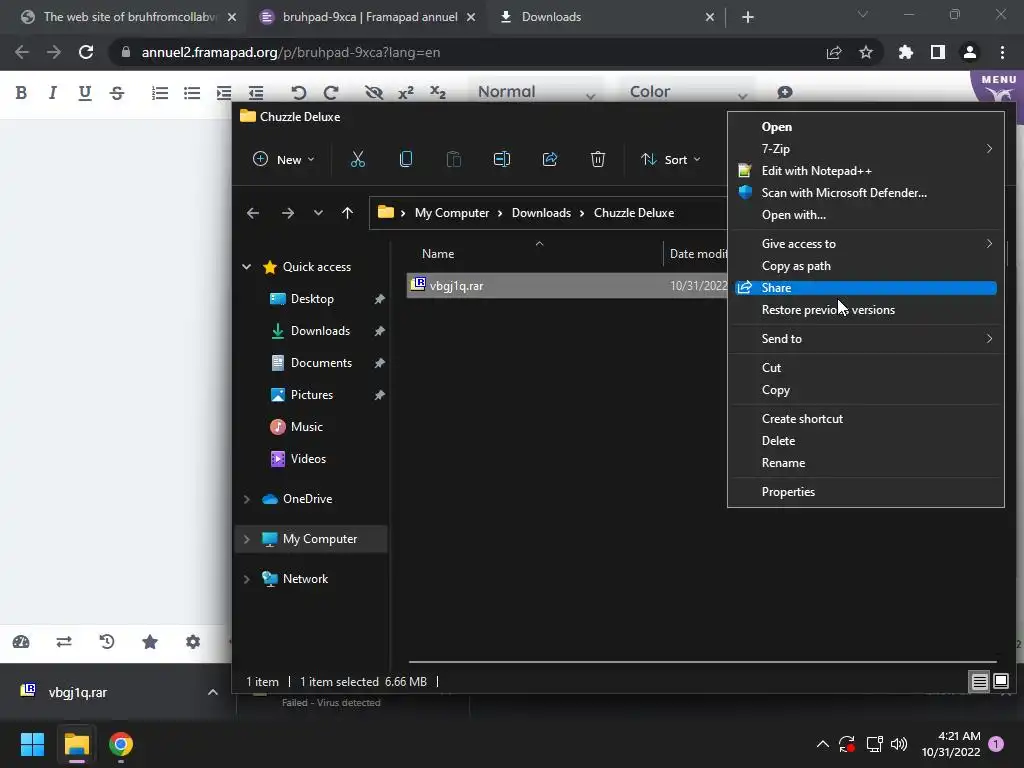Toggle italic formatting in Framapad toolbar
1024x768 pixels.
coord(52,93)
